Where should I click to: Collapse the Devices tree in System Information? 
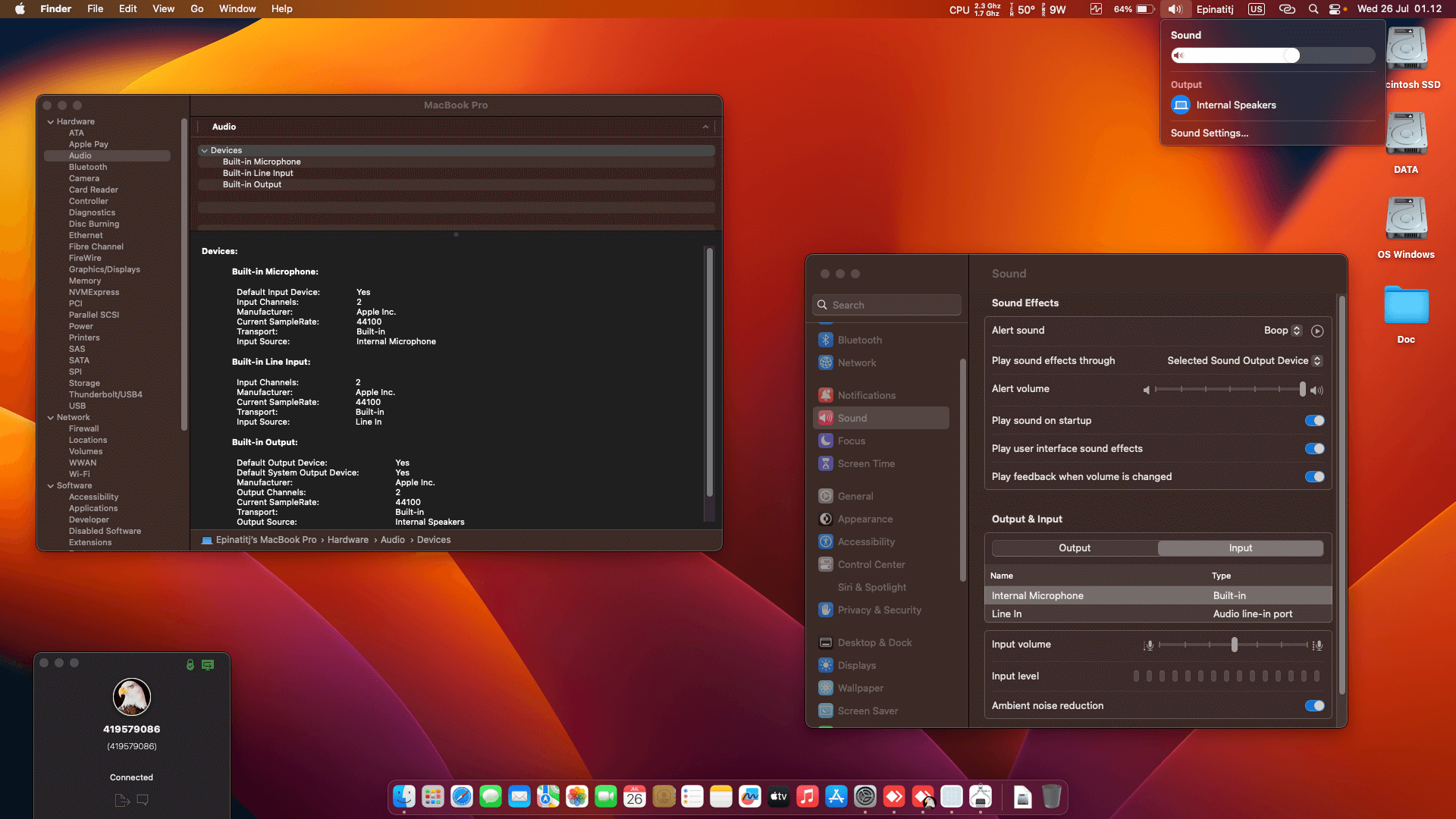point(205,150)
